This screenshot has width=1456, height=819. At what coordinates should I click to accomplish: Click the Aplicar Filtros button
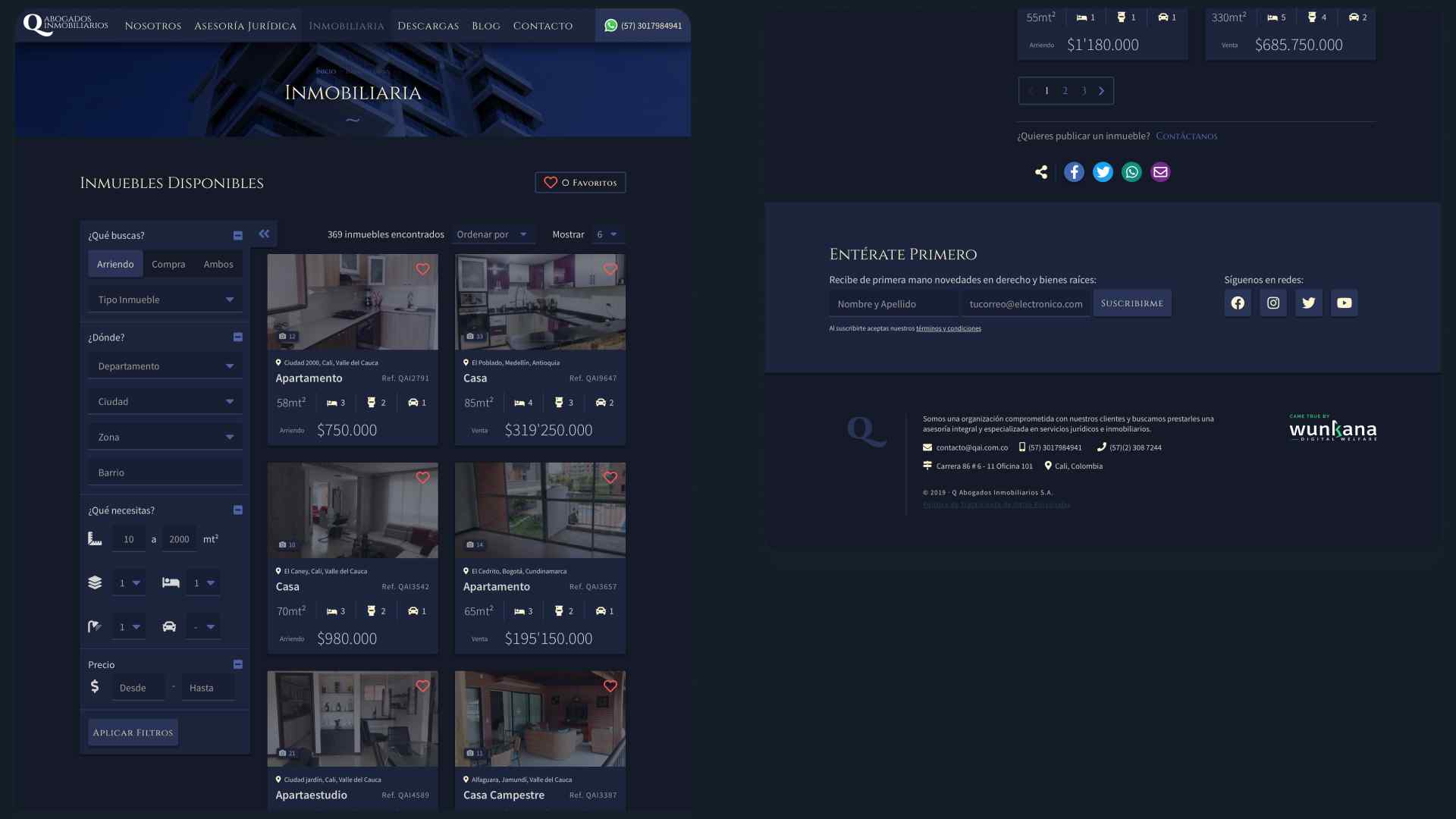tap(133, 733)
